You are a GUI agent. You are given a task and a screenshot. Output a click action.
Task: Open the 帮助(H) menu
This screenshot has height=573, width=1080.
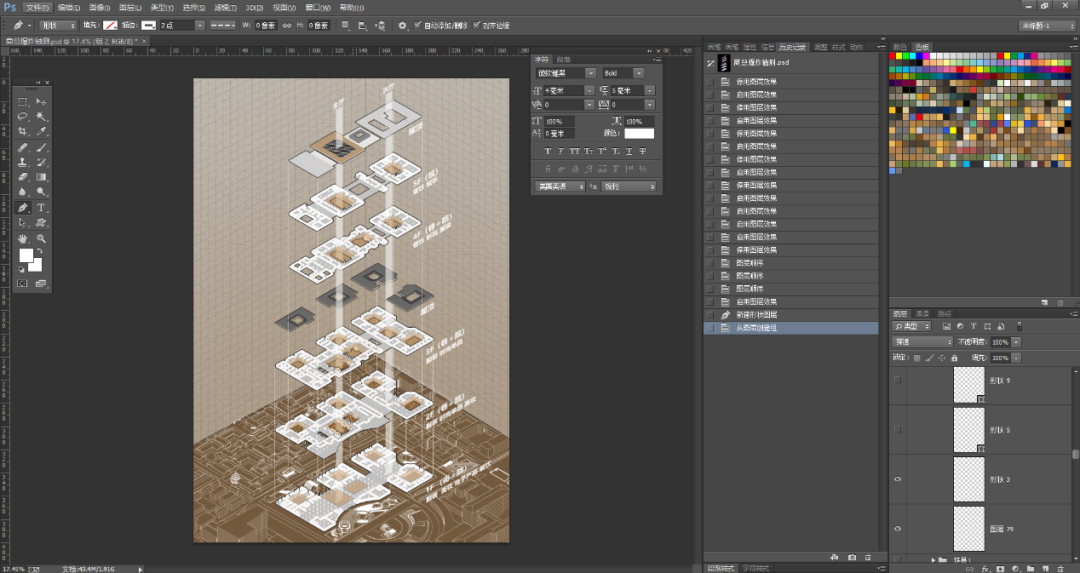(x=351, y=8)
